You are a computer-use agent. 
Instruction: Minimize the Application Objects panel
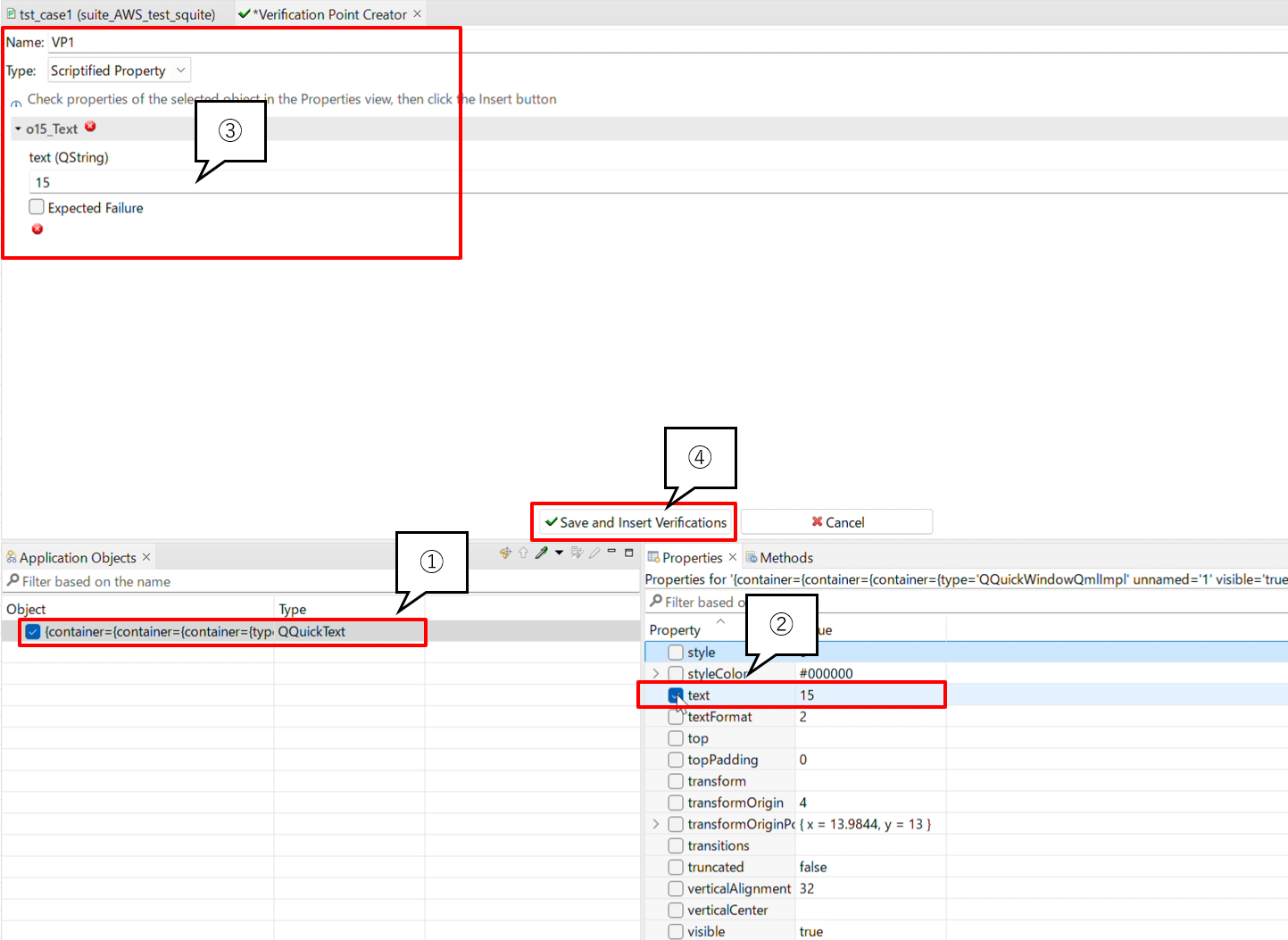611,552
